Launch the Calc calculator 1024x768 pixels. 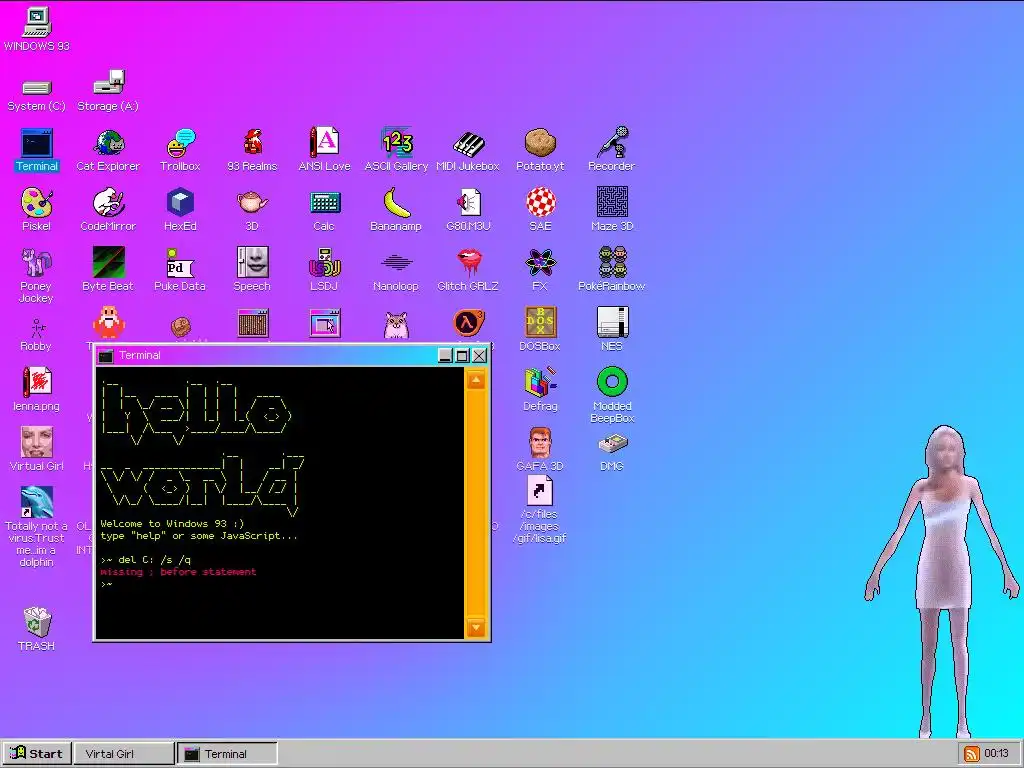325,210
